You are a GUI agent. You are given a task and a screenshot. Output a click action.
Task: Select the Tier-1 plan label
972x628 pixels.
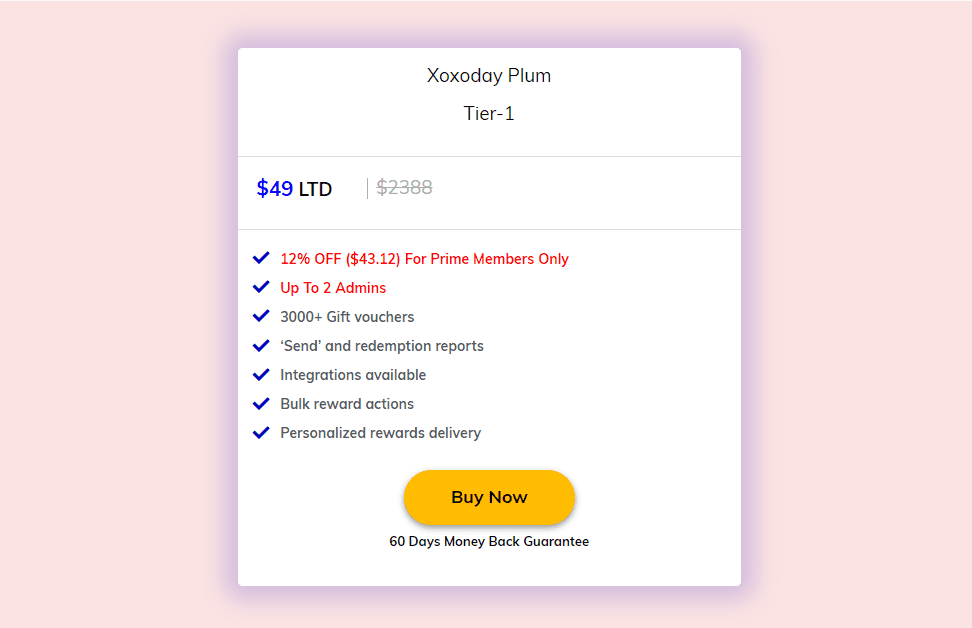[x=489, y=113]
